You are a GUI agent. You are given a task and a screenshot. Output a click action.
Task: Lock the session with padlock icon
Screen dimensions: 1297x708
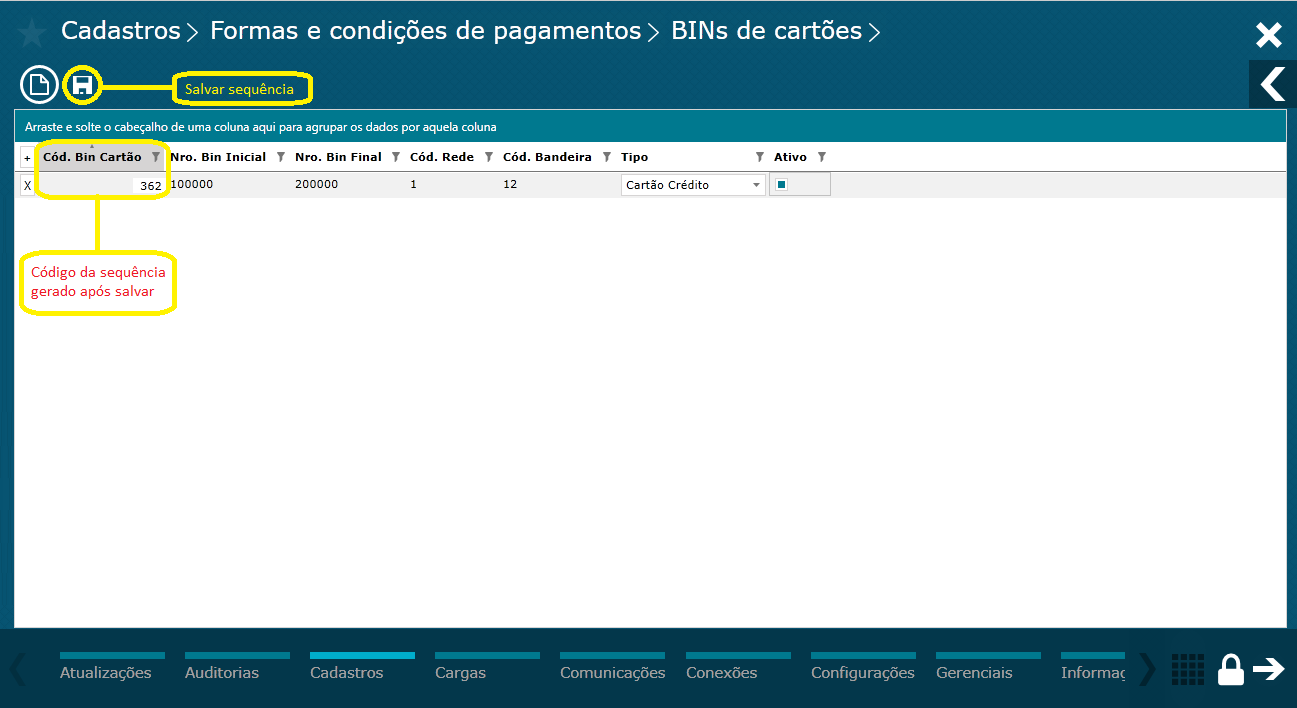coord(1231,669)
